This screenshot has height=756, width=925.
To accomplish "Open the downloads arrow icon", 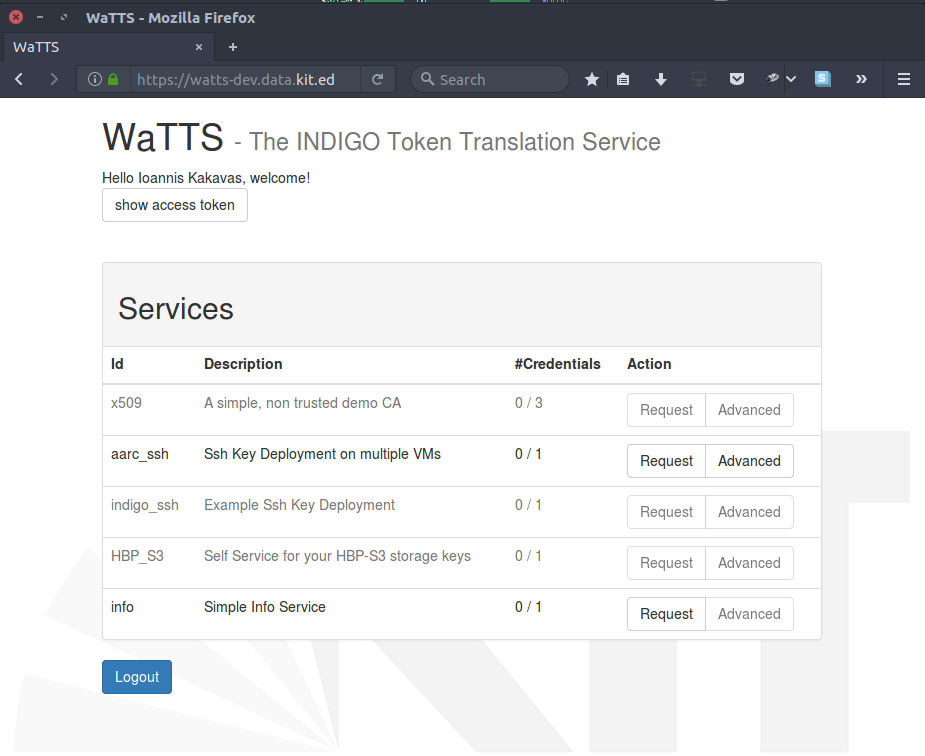I will (x=661, y=80).
